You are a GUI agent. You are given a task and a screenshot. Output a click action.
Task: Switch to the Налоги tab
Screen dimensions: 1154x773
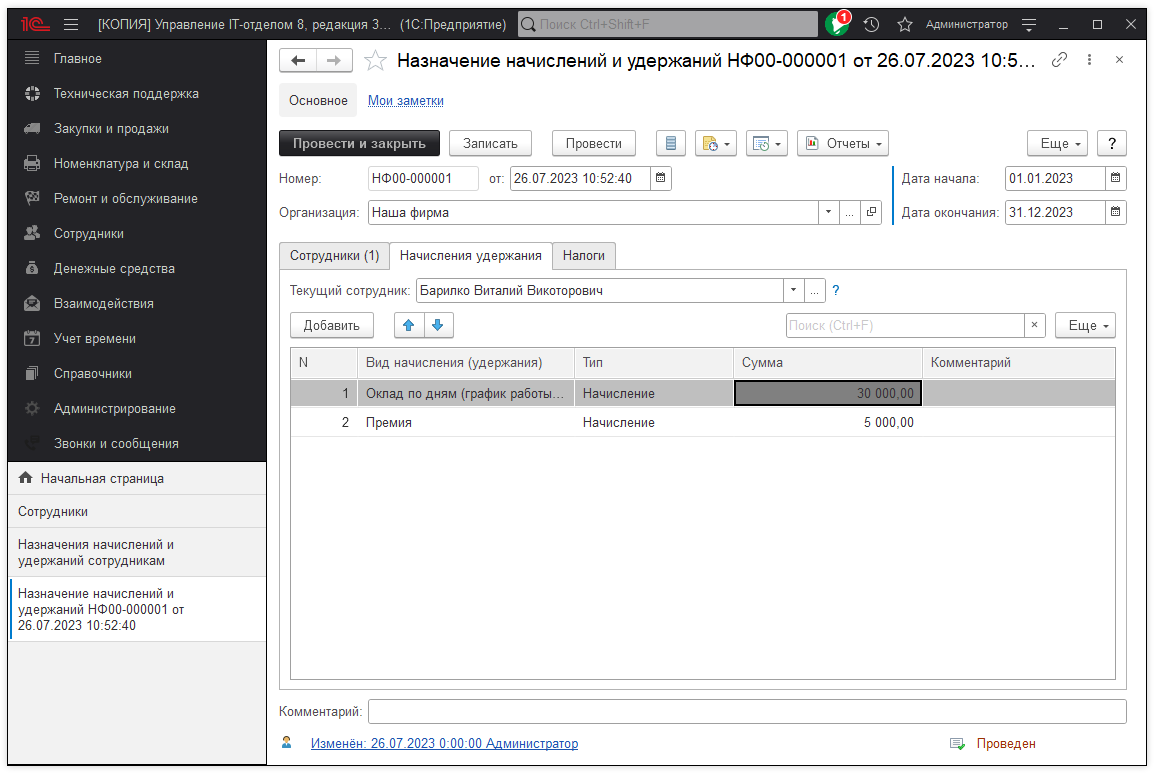[583, 256]
